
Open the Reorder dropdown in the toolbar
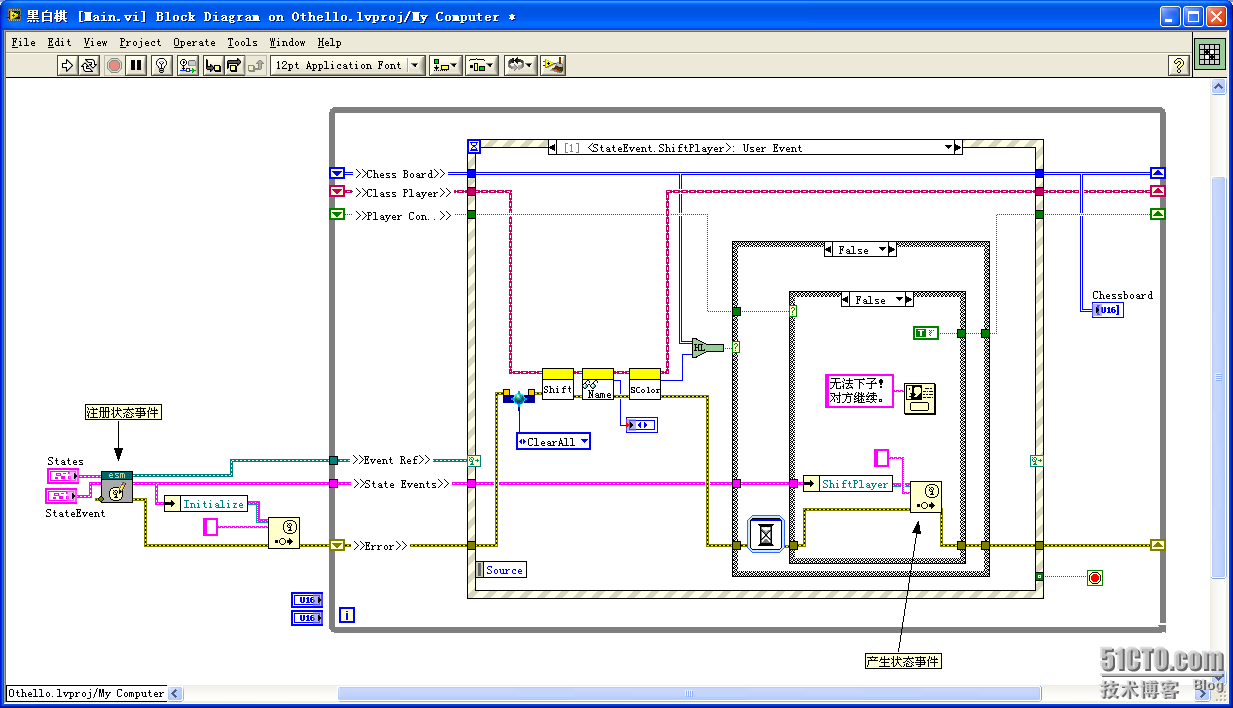(x=520, y=65)
